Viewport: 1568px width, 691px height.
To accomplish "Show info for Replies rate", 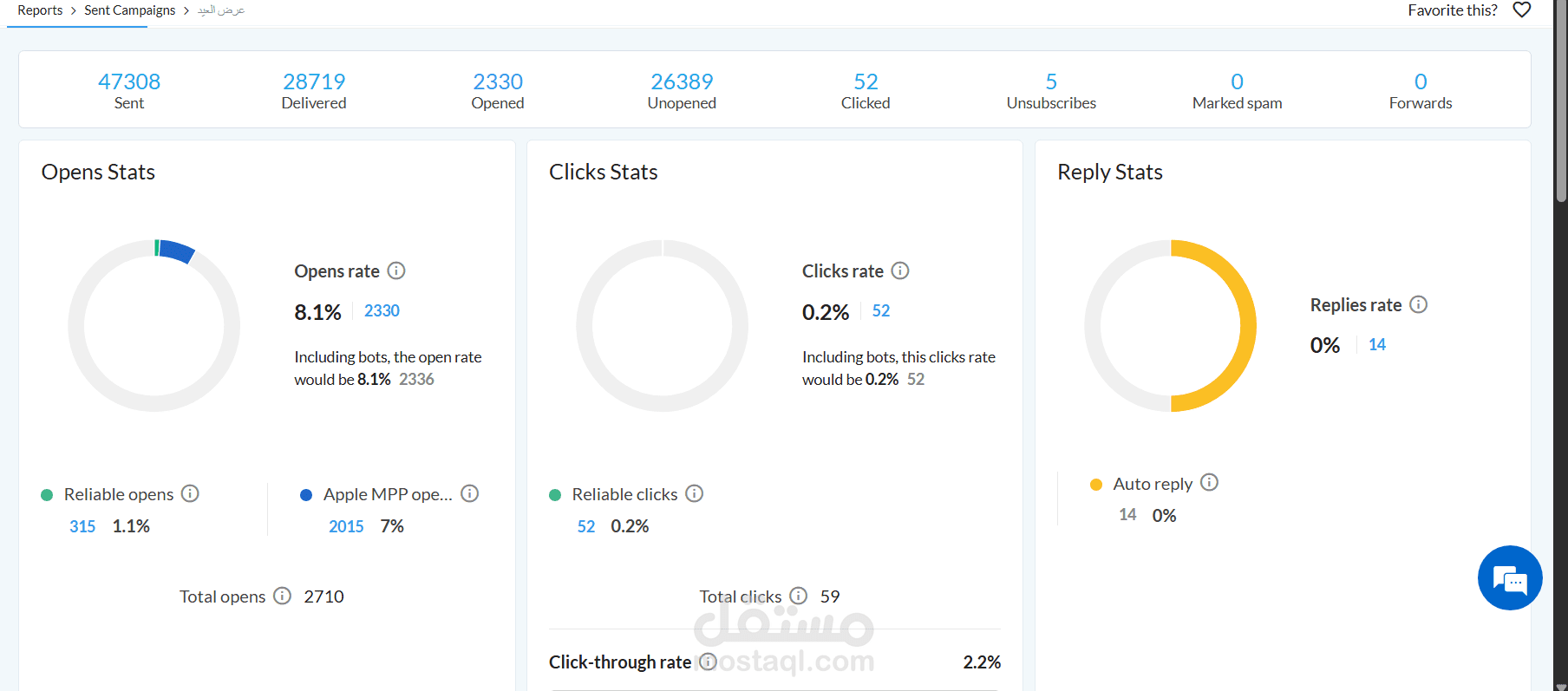I will point(1418,304).
